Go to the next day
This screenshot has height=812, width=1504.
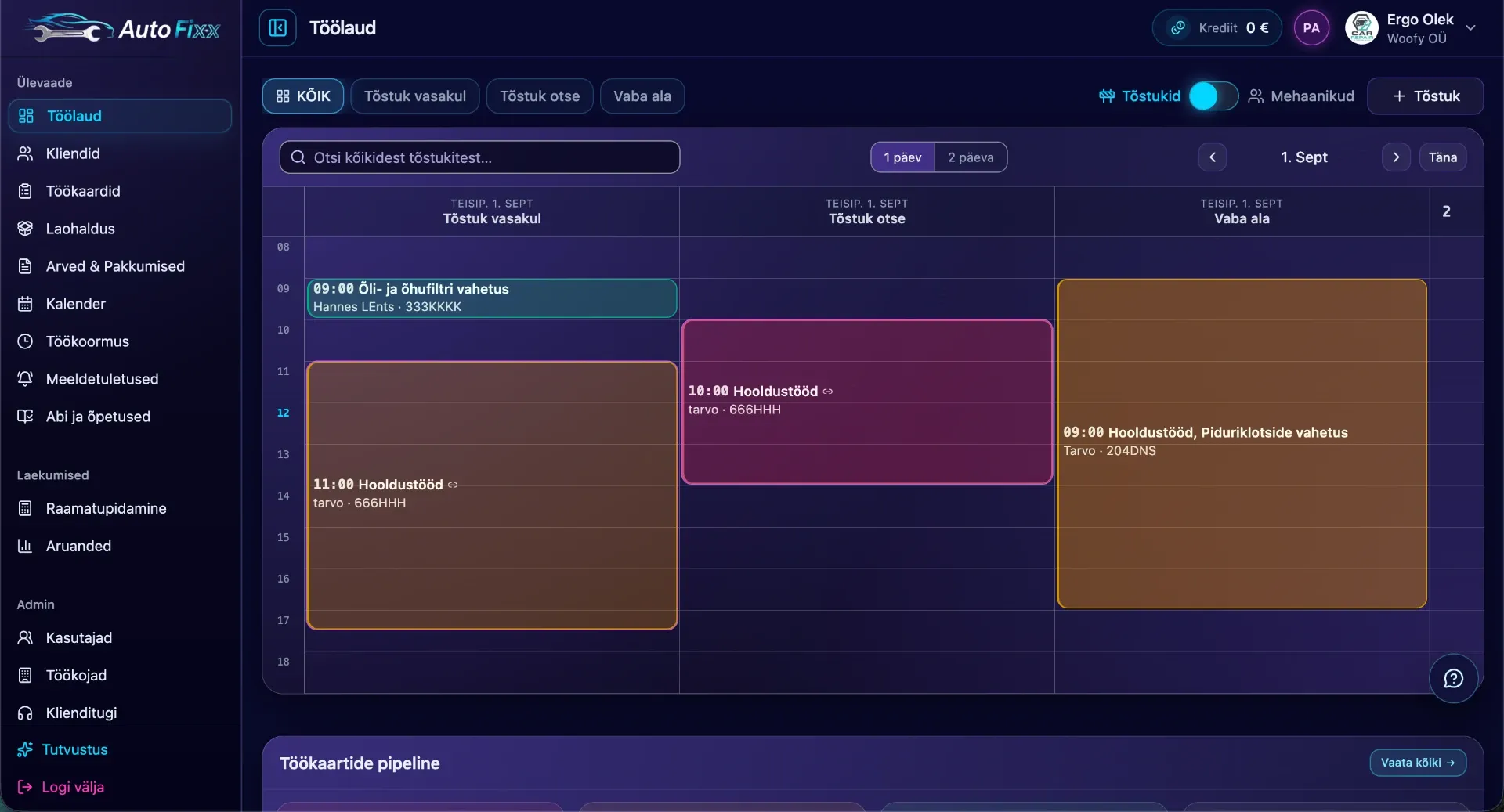(x=1396, y=157)
